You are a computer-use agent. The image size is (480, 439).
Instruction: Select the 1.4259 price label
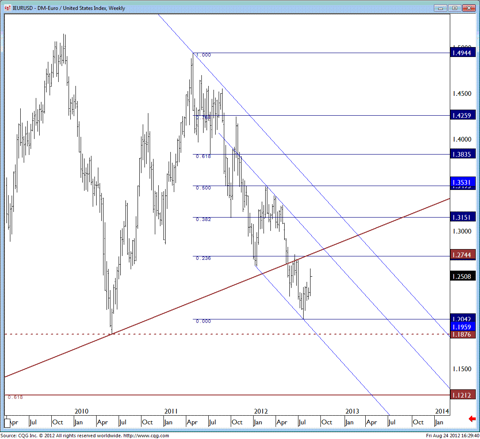coord(463,116)
